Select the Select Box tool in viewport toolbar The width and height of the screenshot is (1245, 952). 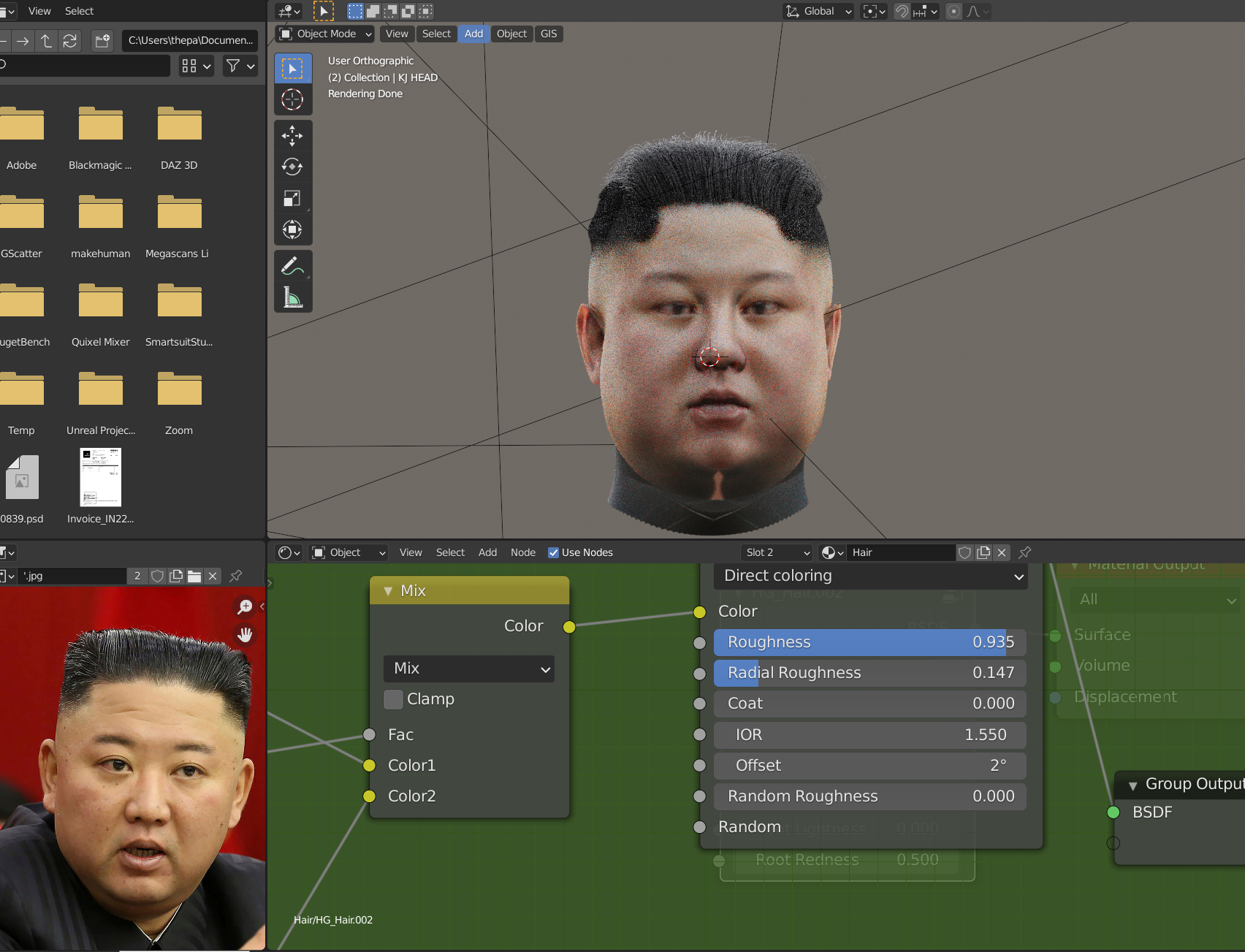point(292,69)
